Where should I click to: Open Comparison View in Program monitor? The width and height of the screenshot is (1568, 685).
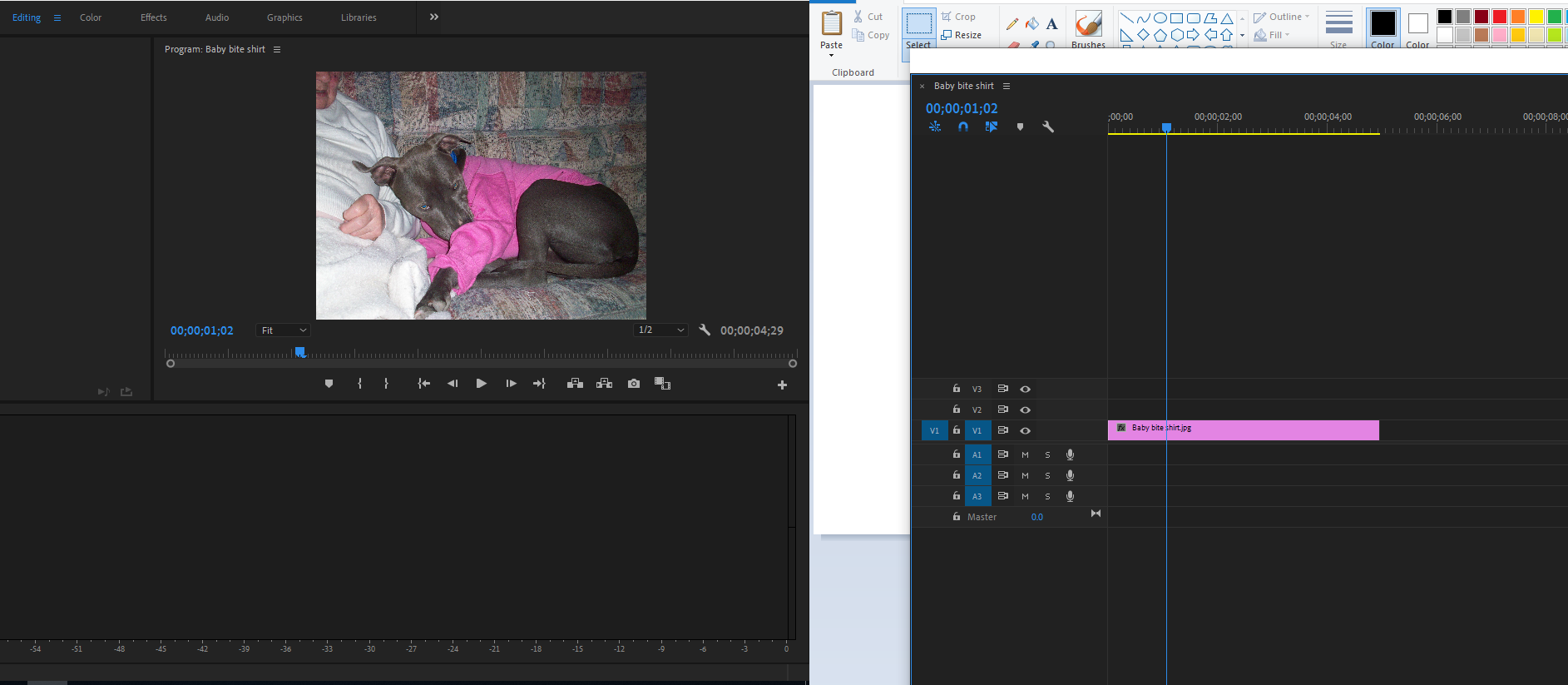coord(662,384)
